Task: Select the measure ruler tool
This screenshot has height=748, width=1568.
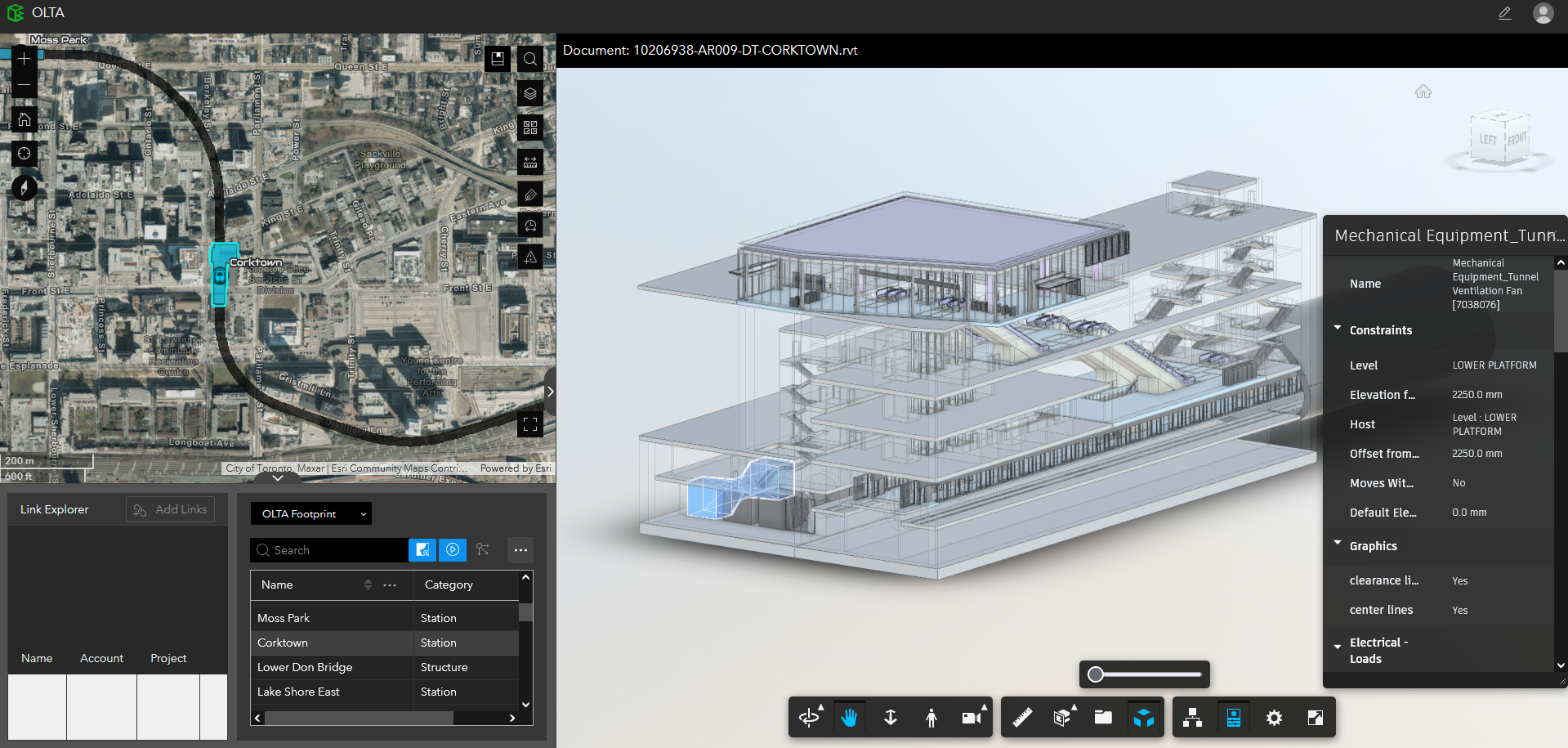Action: tap(1021, 717)
